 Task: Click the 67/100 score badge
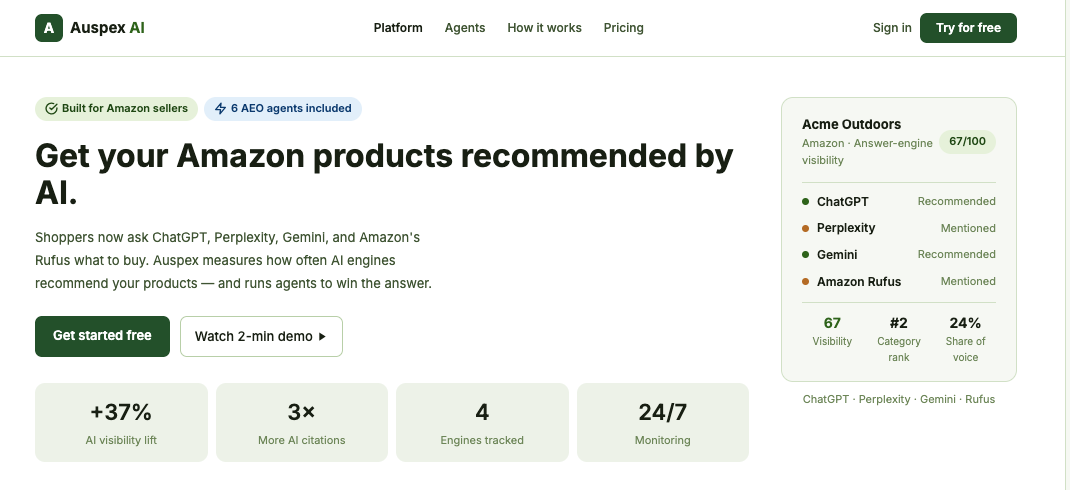click(968, 142)
